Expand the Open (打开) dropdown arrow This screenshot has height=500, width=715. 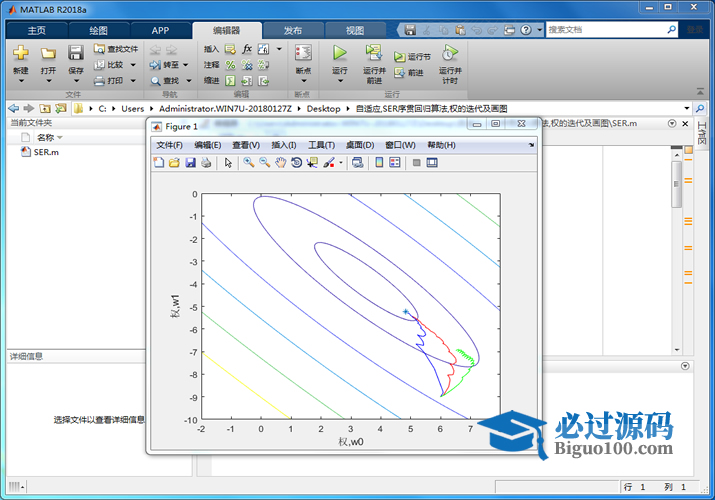coord(48,81)
